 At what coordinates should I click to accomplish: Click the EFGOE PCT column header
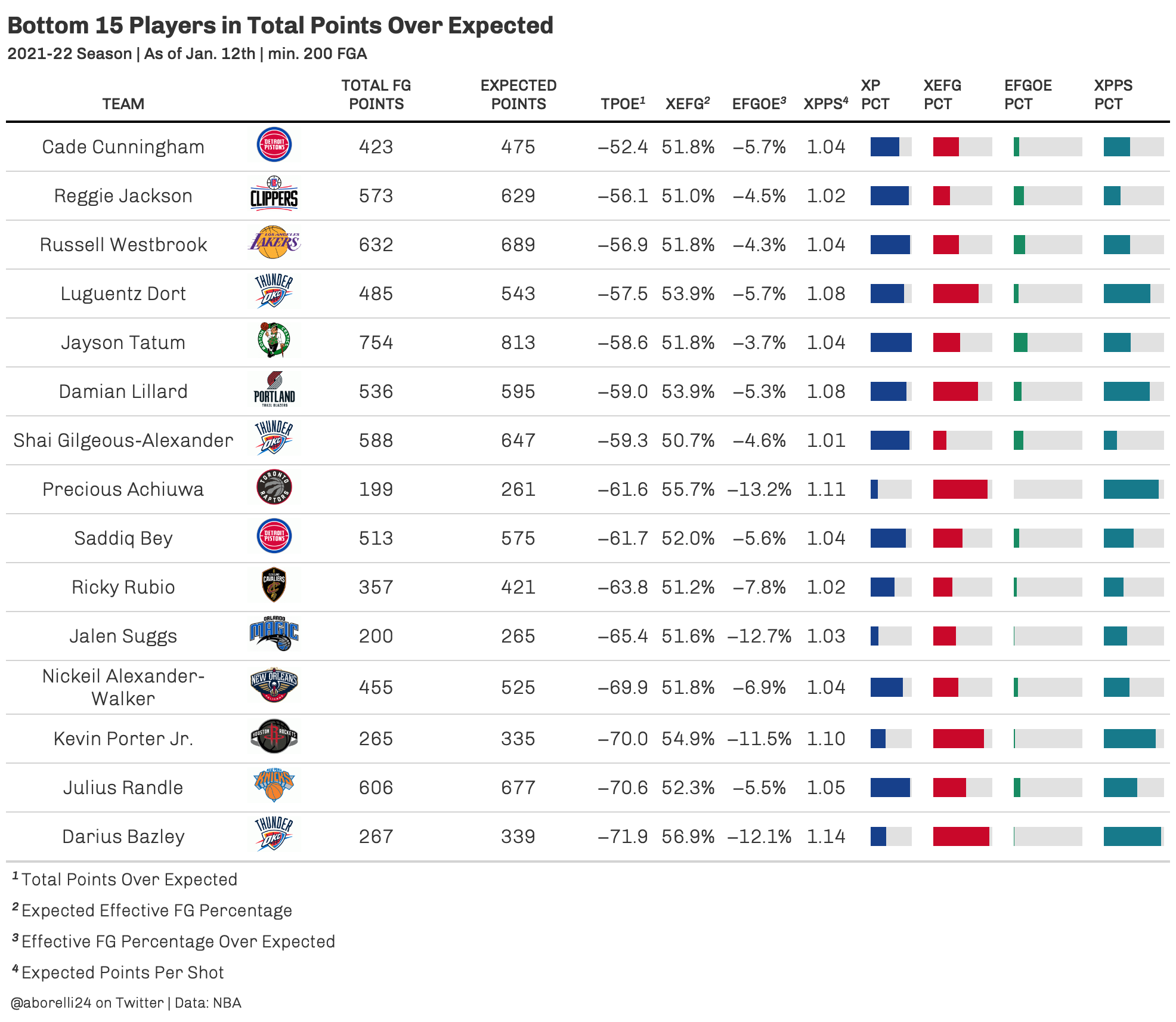(x=1028, y=95)
